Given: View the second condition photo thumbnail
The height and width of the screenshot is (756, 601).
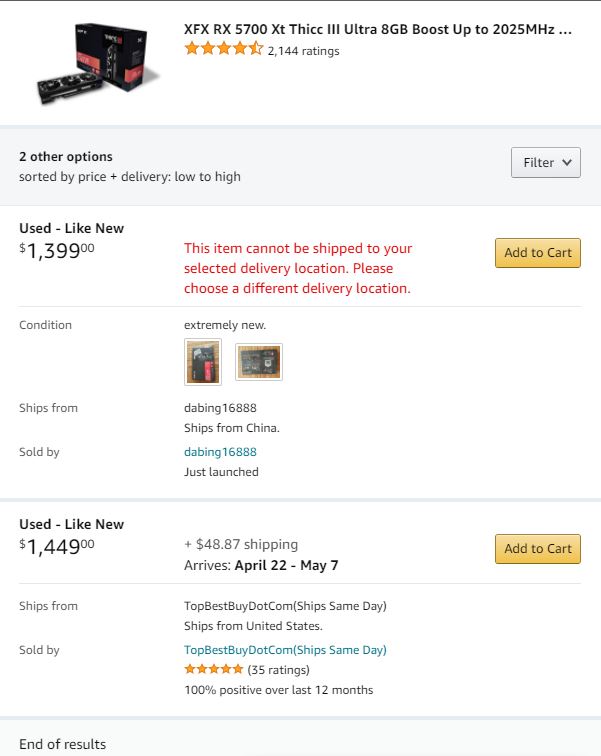Looking at the screenshot, I should (259, 362).
